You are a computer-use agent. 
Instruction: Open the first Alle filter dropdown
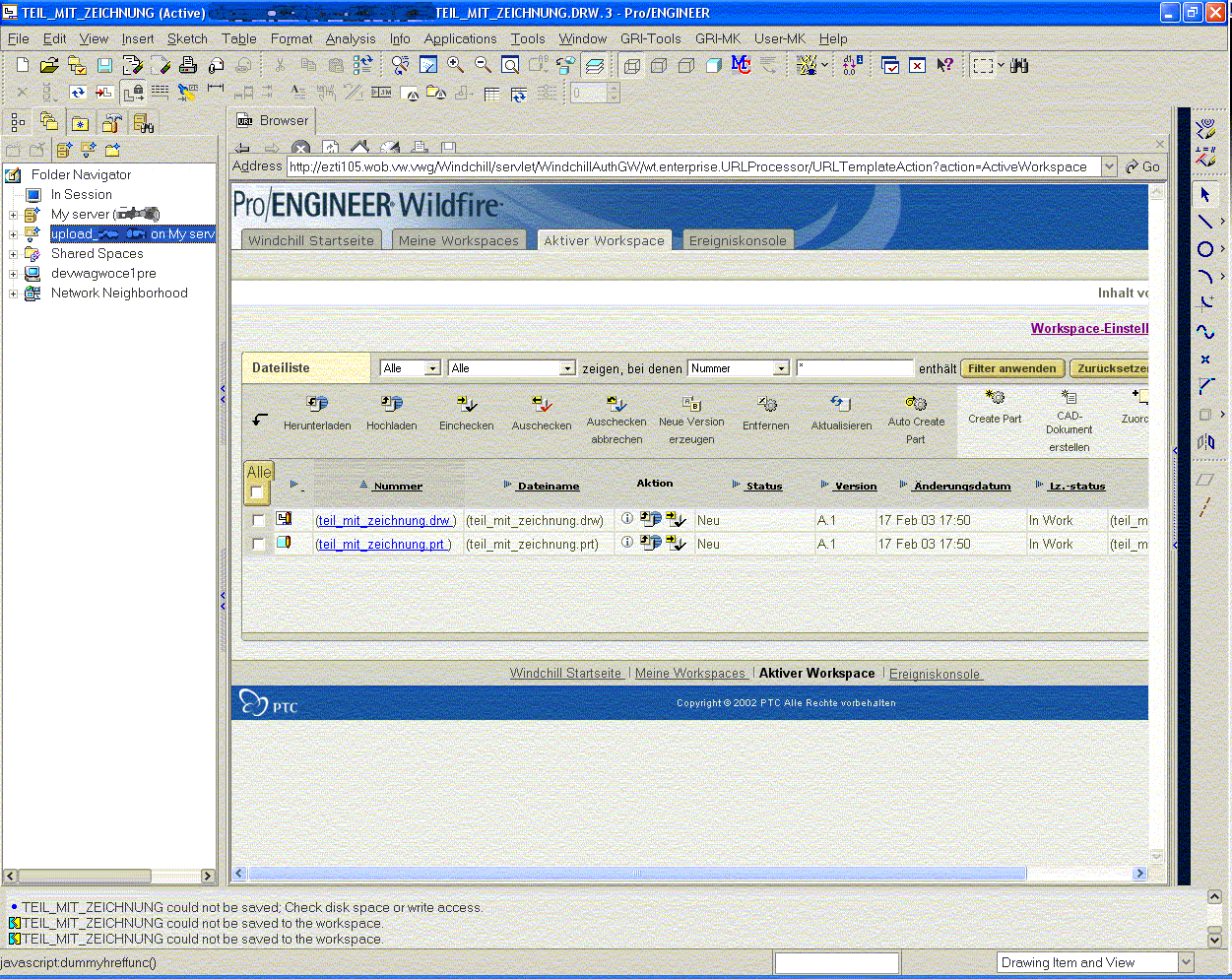click(x=432, y=368)
